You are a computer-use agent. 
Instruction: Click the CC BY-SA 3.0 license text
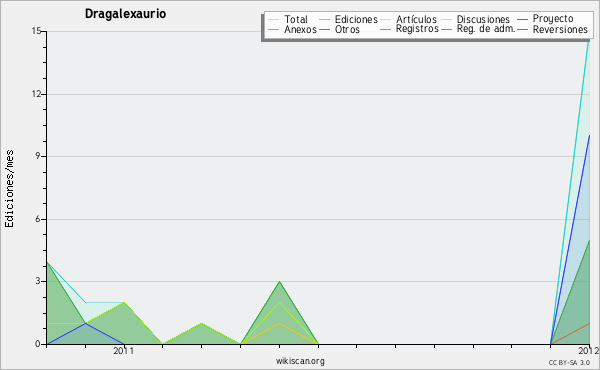(569, 362)
